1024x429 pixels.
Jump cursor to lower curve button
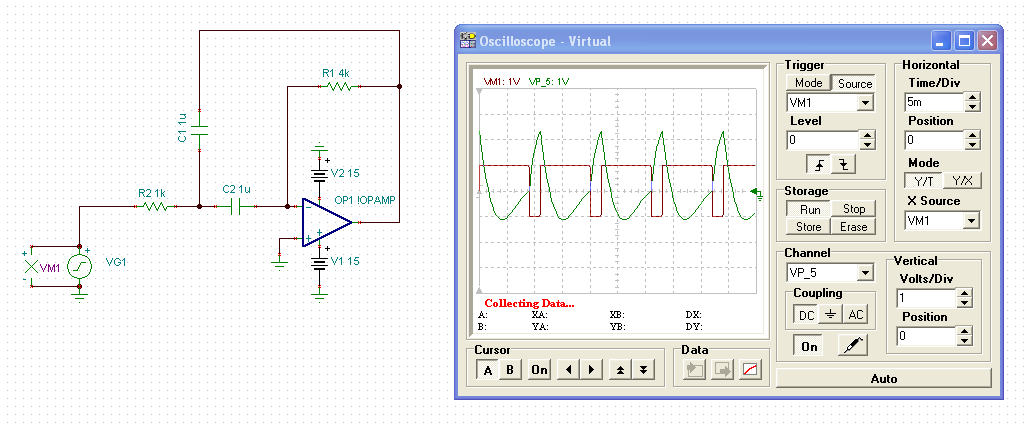pyautogui.click(x=643, y=370)
